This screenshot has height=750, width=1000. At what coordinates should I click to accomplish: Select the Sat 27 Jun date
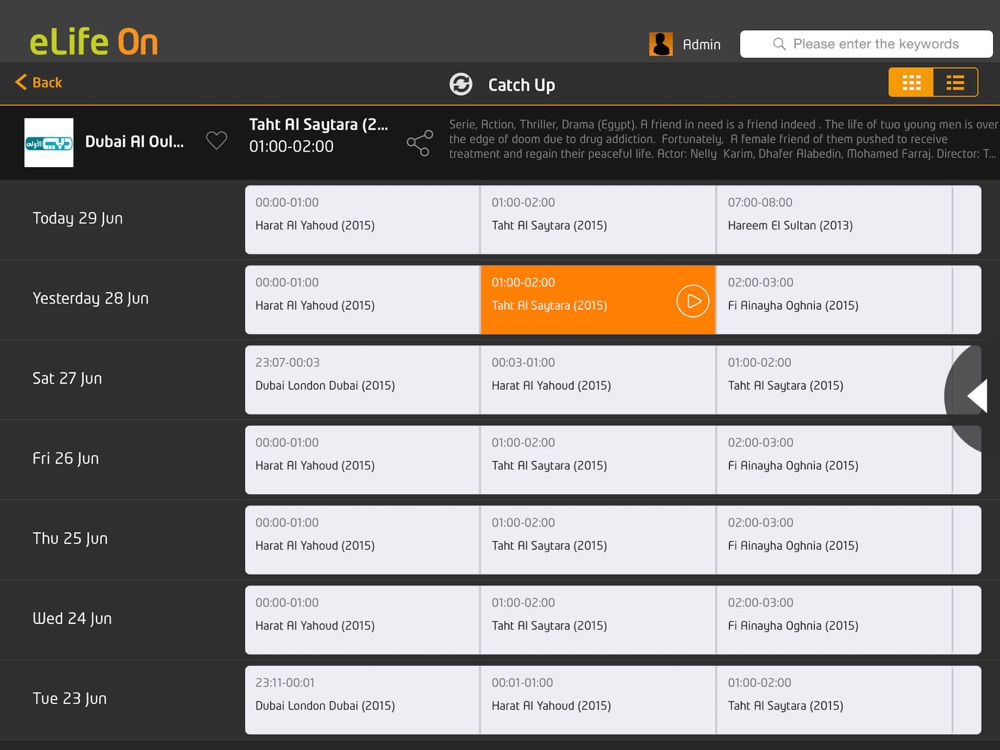pyautogui.click(x=67, y=379)
